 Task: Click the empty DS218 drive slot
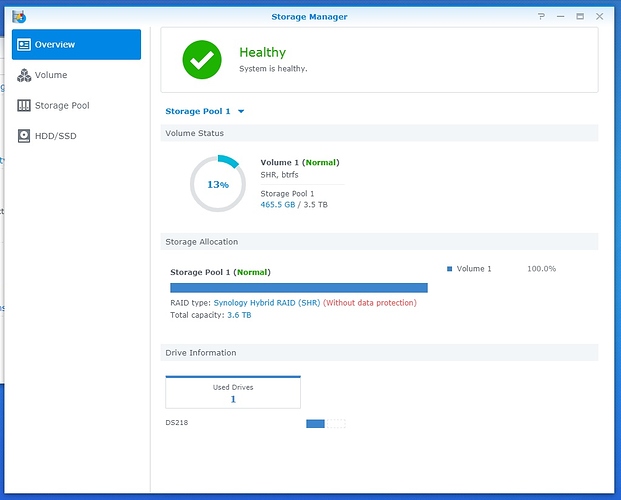pos(336,423)
